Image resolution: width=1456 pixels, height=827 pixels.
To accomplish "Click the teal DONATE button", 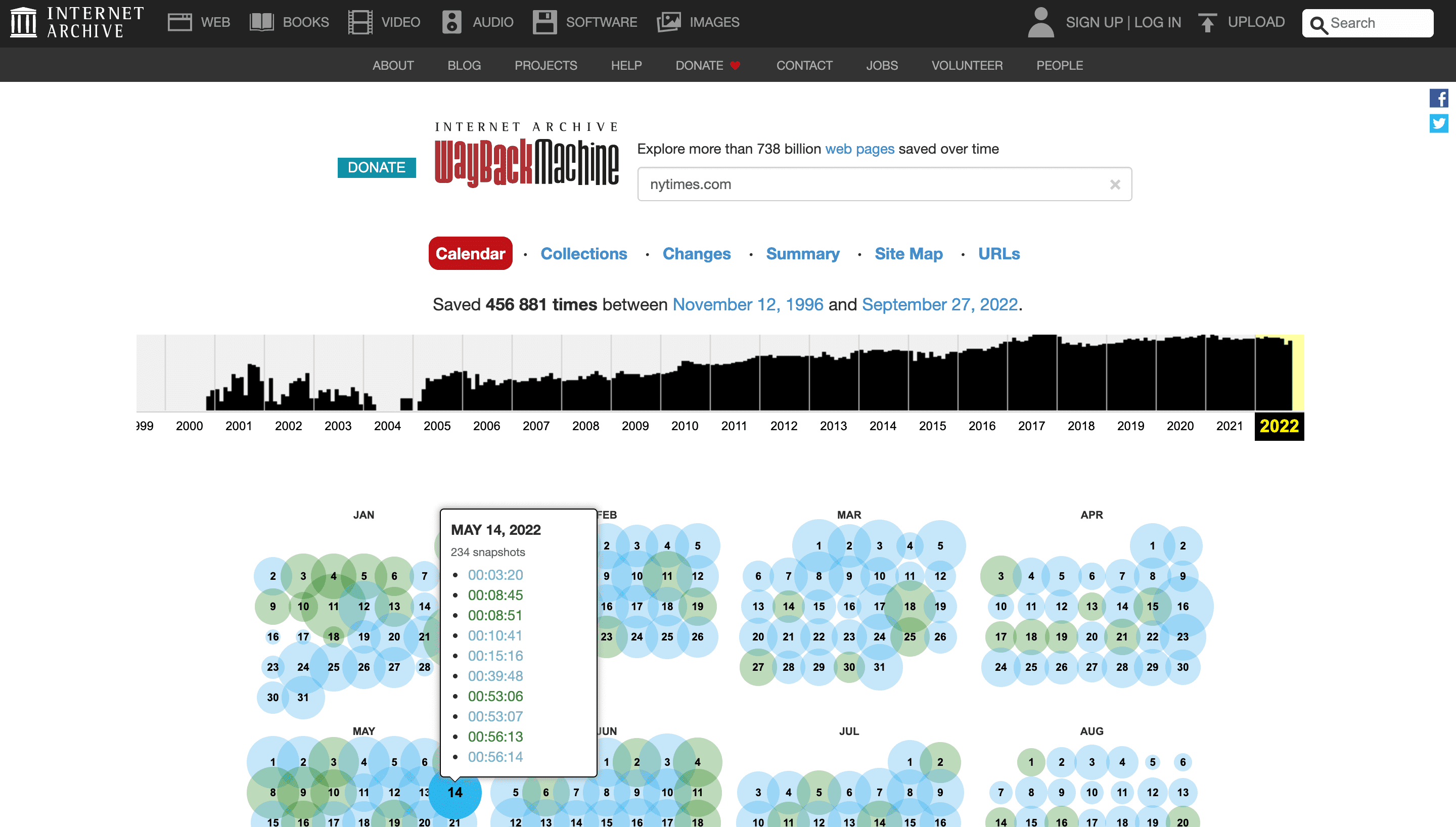I will pos(376,167).
